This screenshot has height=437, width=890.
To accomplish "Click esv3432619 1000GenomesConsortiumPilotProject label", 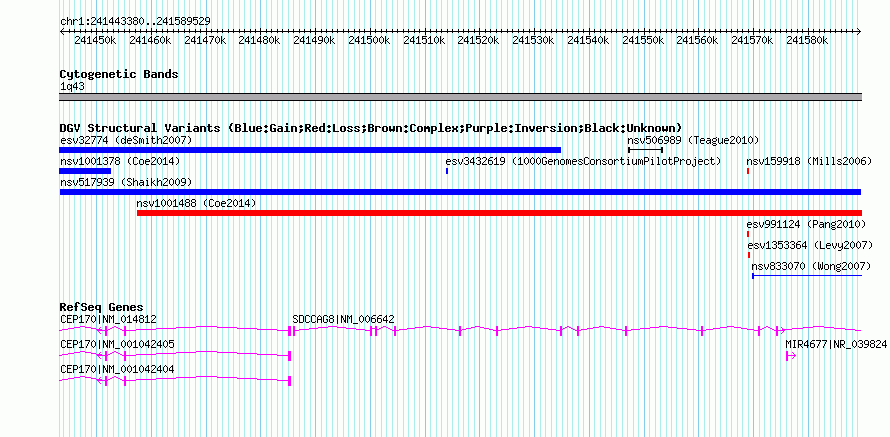I will (583, 161).
